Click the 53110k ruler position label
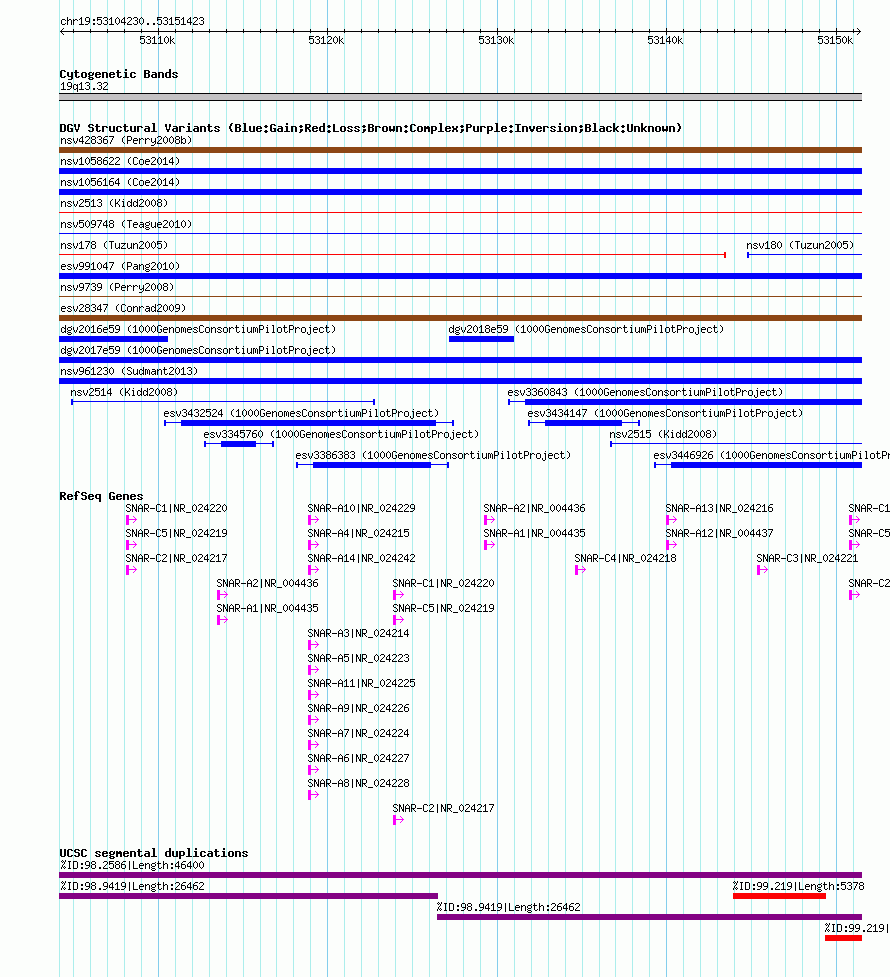 tap(157, 41)
